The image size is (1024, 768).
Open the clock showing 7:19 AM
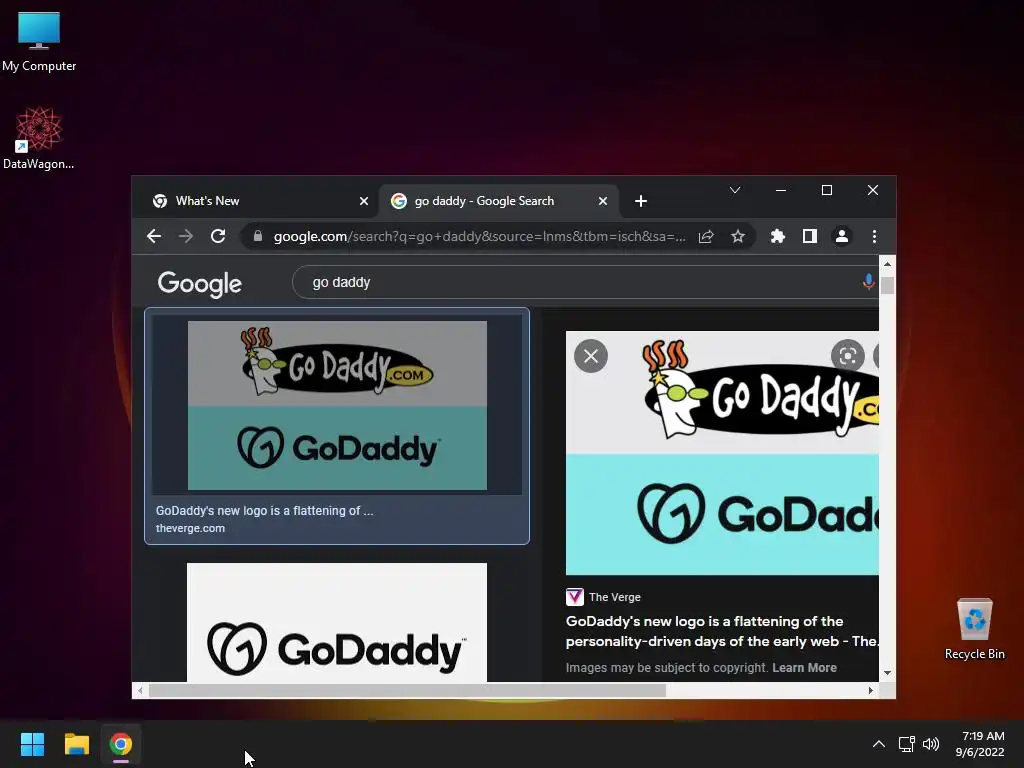[x=980, y=744]
